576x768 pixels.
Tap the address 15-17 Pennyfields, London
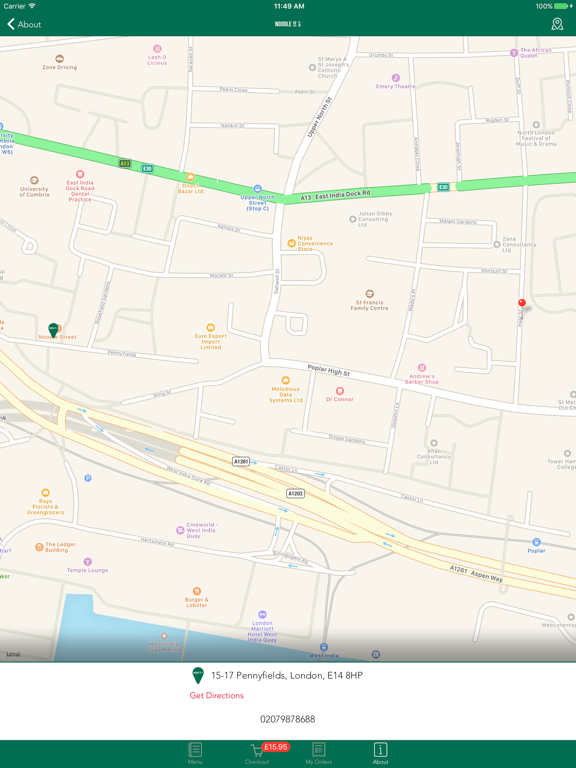(287, 675)
